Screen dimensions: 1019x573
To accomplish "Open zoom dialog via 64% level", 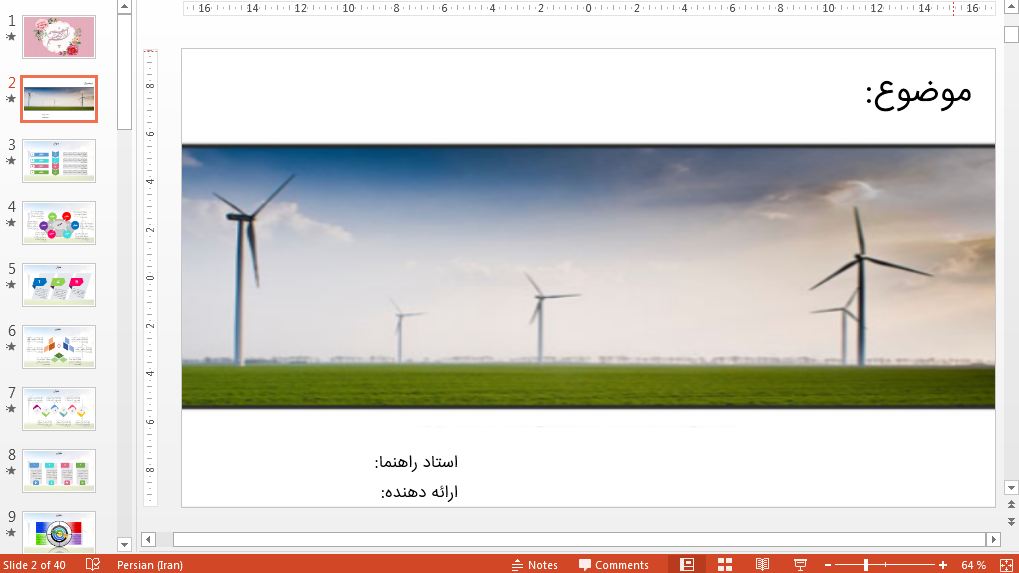I will tap(973, 565).
